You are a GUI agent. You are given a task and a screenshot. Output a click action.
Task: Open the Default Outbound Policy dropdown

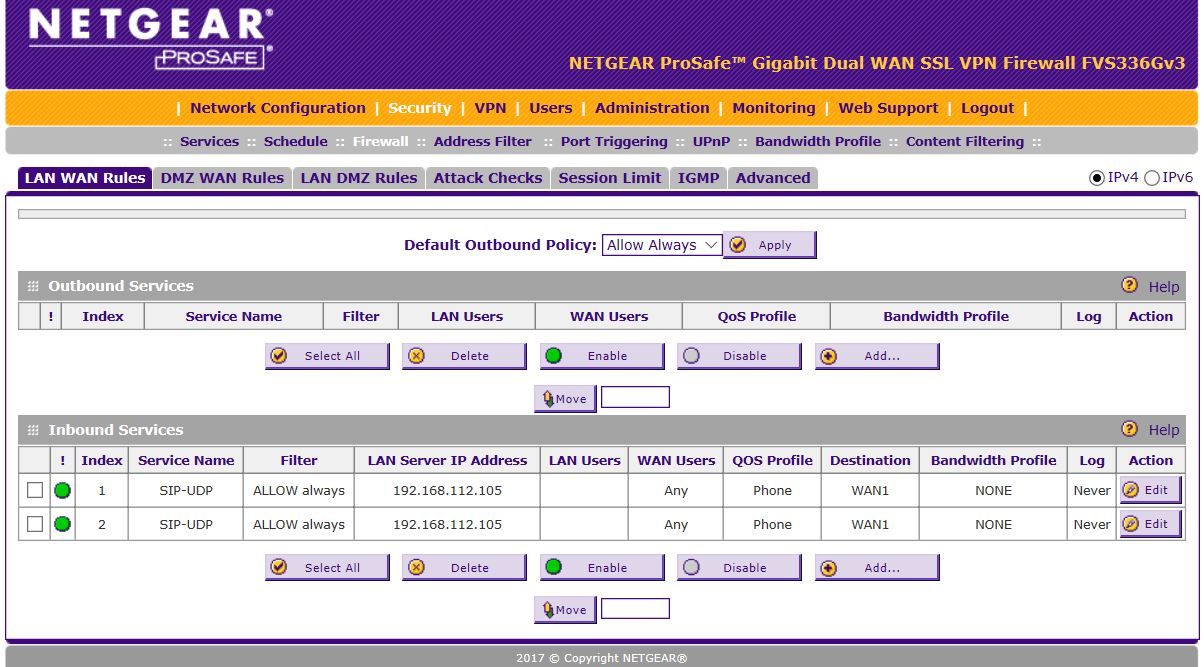[x=661, y=244]
